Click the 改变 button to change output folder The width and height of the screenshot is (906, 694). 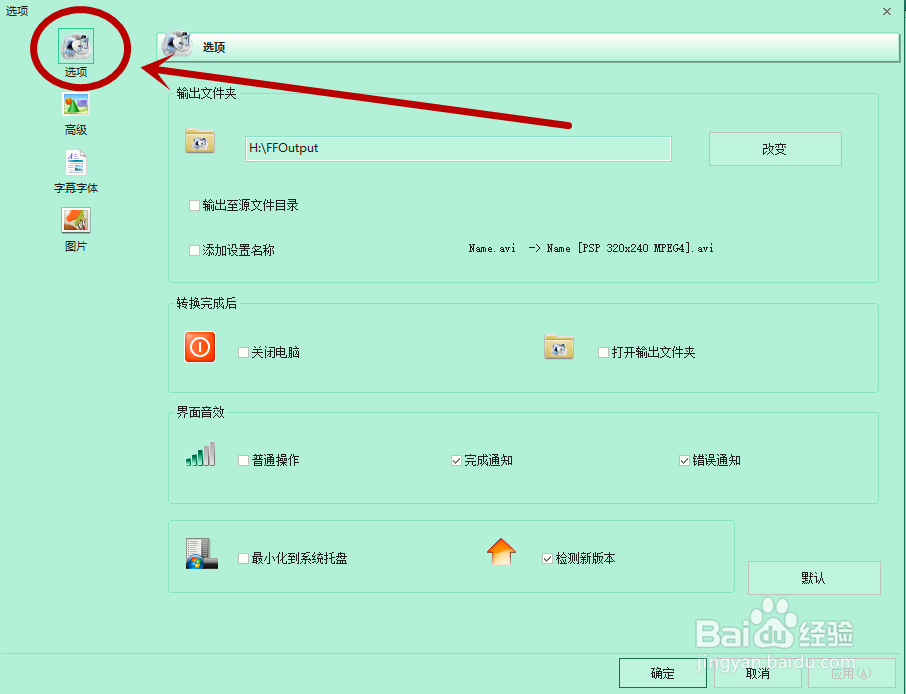point(775,148)
